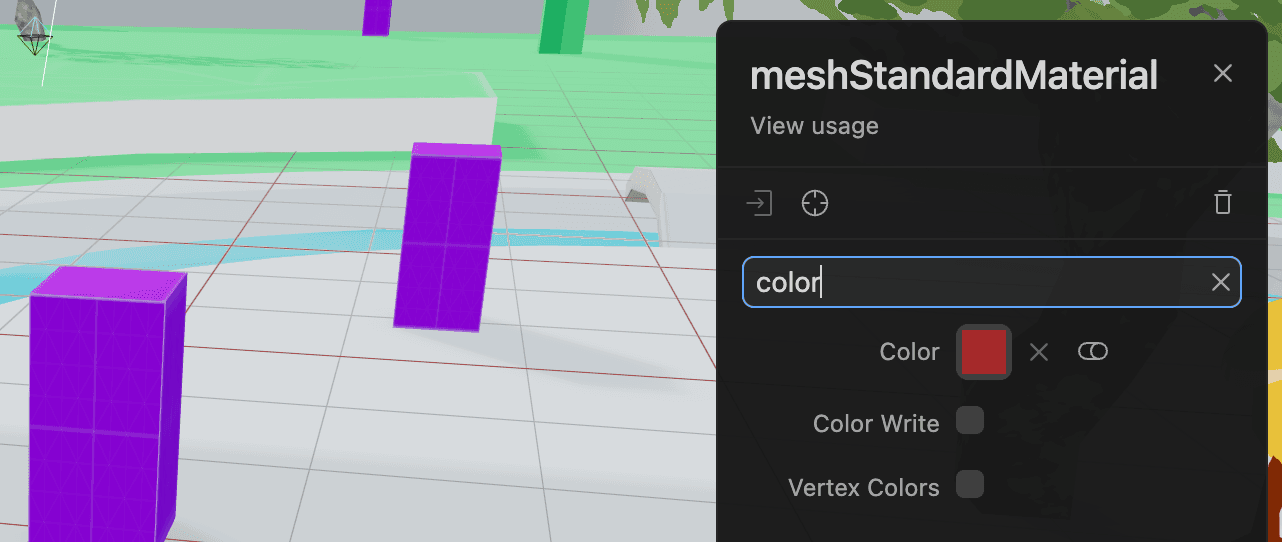This screenshot has height=542, width=1282.
Task: Click the Color Write label
Action: point(876,424)
